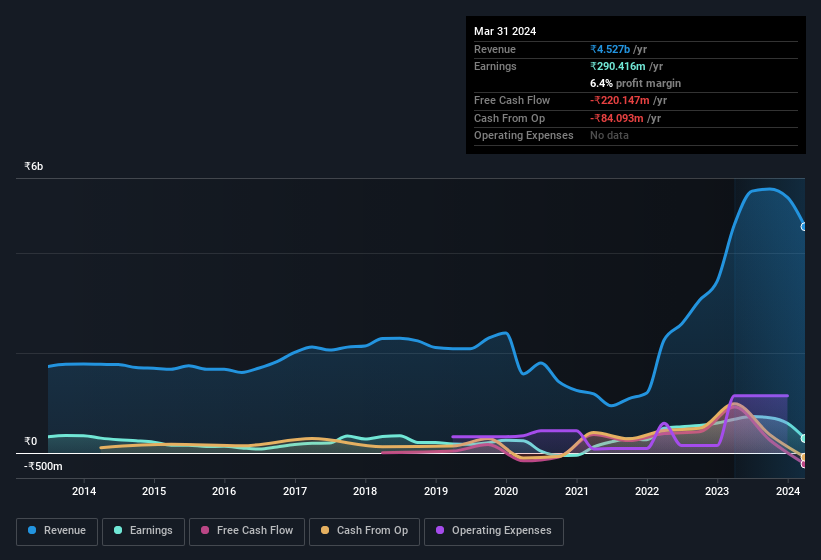Toggle the Free Cash Flow legend button
821x560 pixels.
247,531
